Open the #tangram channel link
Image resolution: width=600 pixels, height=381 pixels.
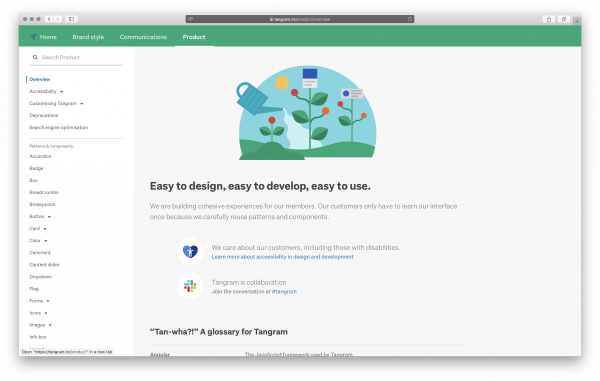pos(284,291)
